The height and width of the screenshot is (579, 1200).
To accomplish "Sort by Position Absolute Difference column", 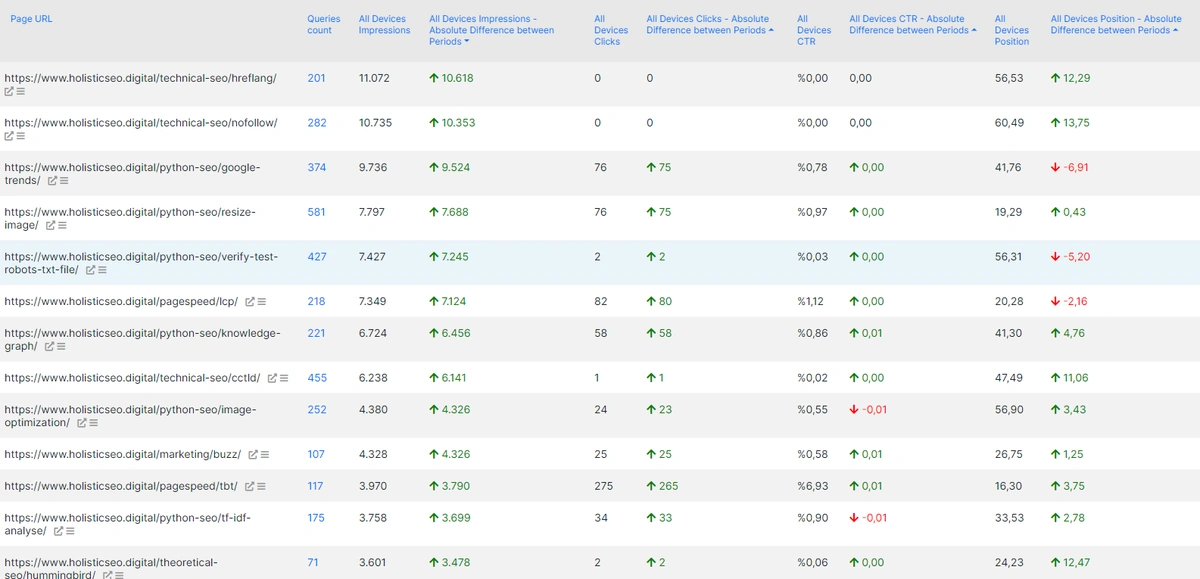I will (1115, 24).
